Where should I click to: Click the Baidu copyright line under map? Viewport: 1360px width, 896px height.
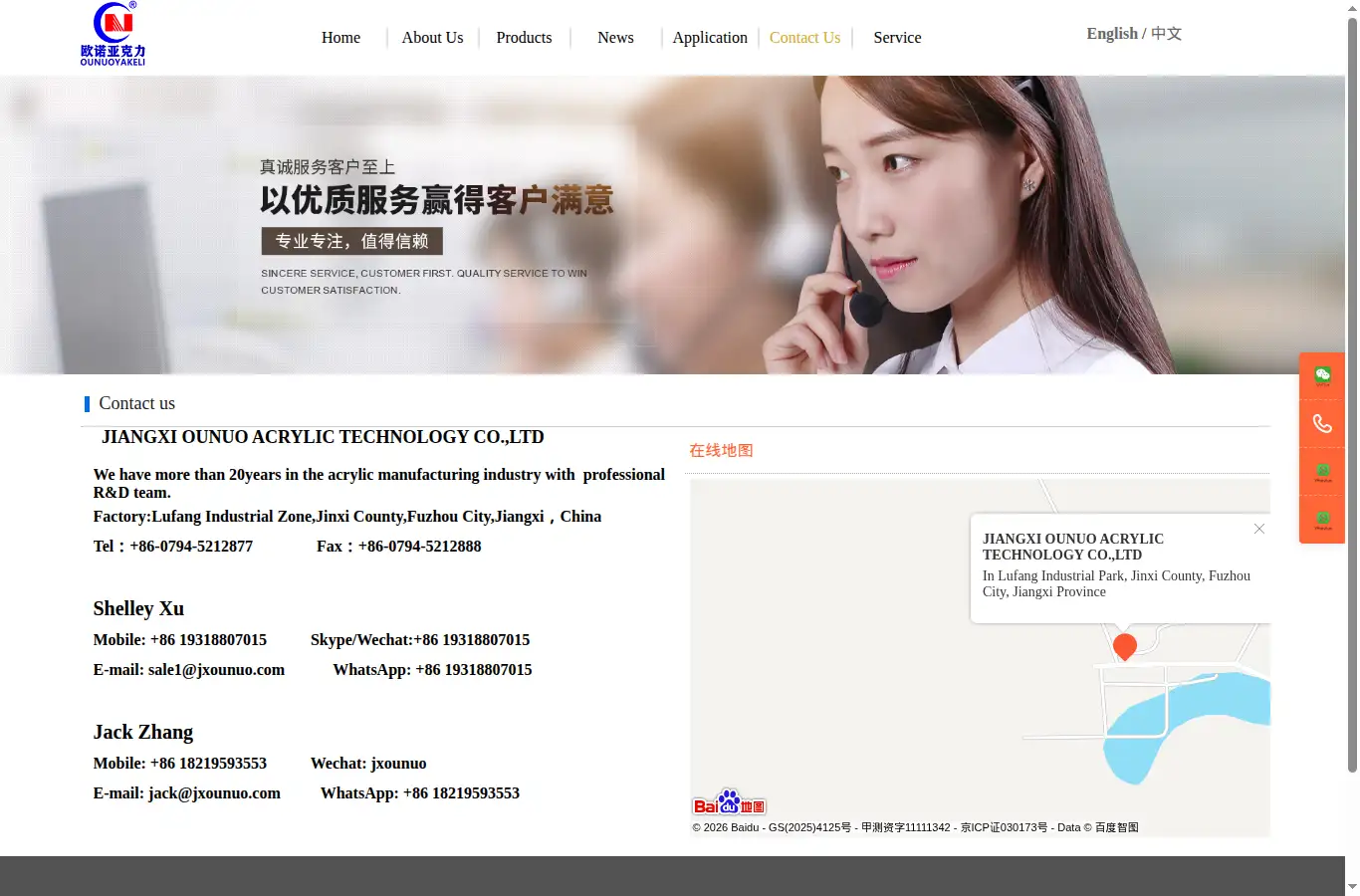pyautogui.click(x=915, y=827)
